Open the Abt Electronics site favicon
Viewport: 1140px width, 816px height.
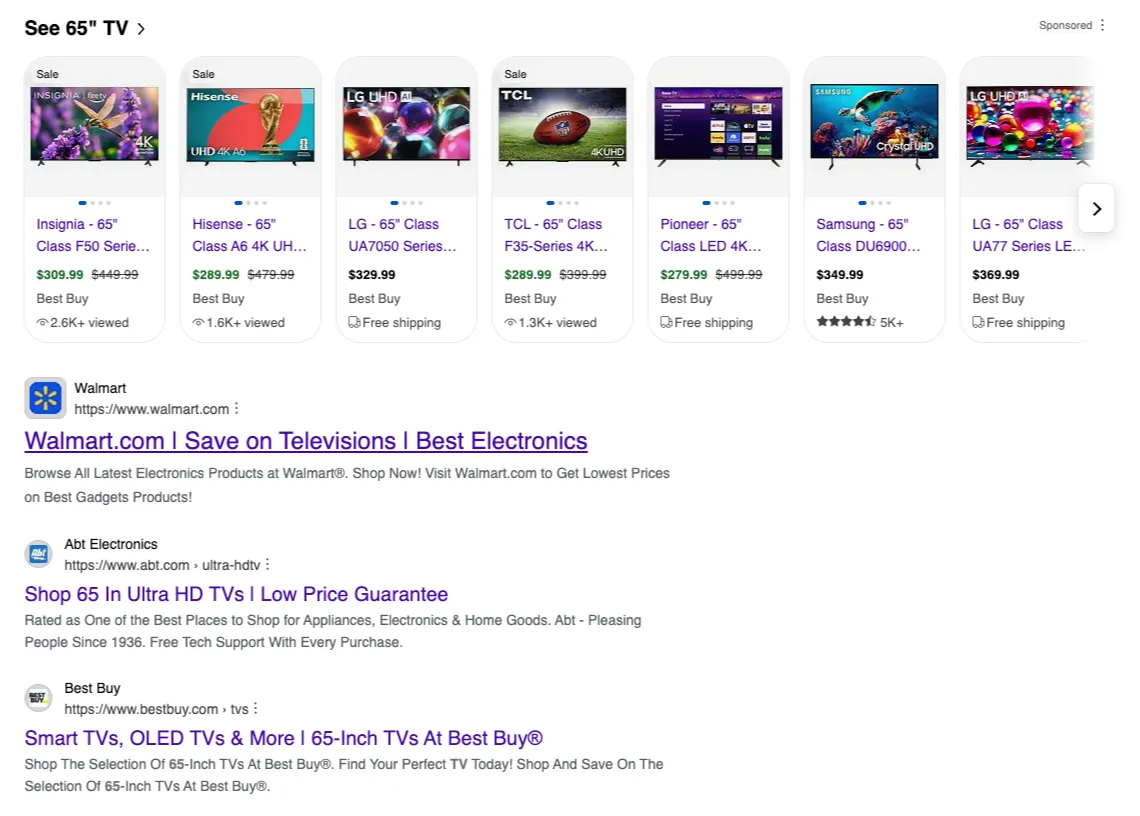39,554
